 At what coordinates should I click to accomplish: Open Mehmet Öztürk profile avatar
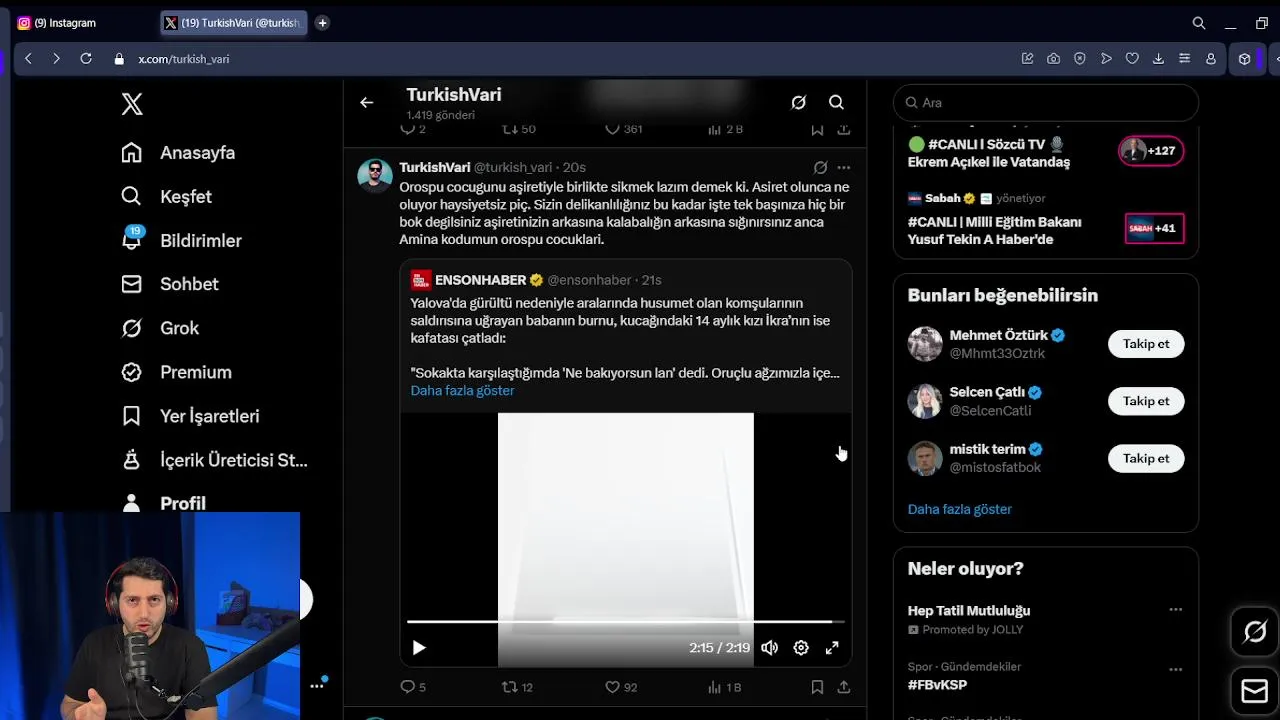point(925,344)
